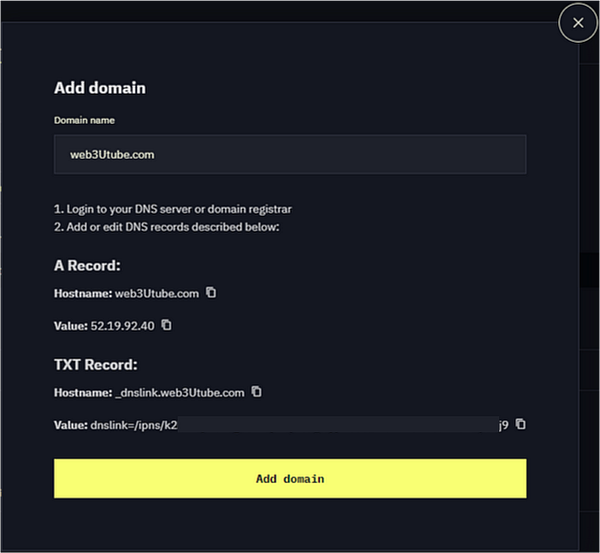Click the Domain name field label

(84, 120)
